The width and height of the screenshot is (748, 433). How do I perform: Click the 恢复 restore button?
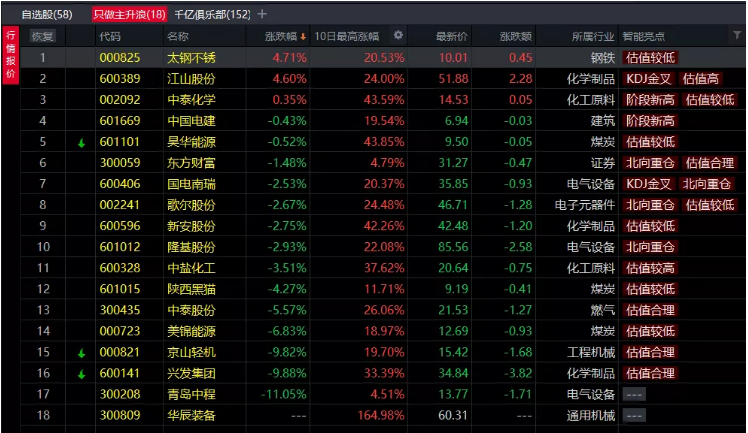coord(43,36)
